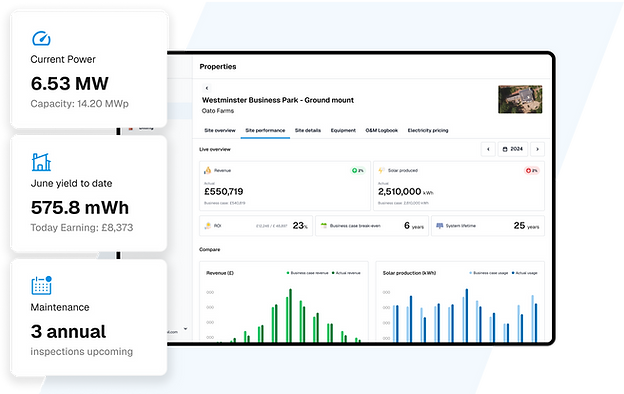Click the 575.8 mWh yield value
This screenshot has height=394, width=624.
(80, 207)
